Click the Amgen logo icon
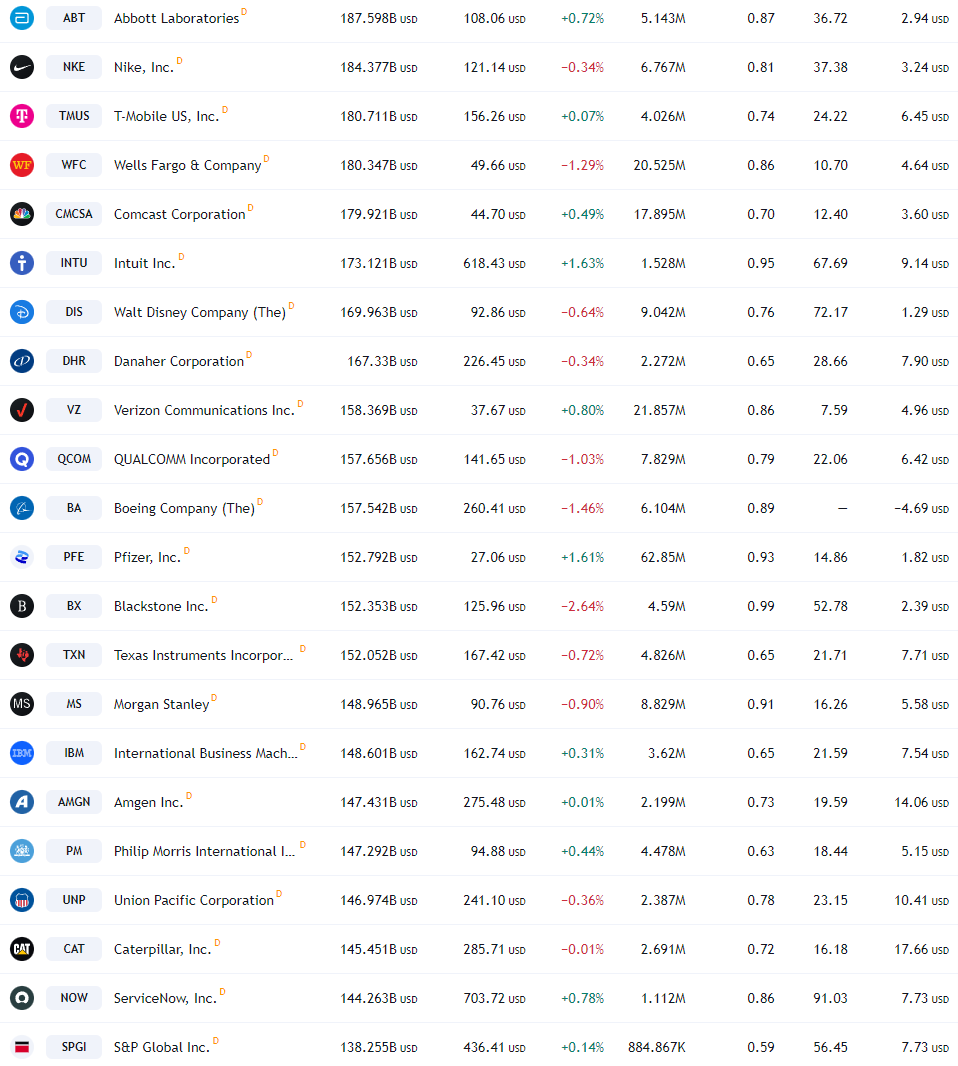 pyautogui.click(x=22, y=802)
